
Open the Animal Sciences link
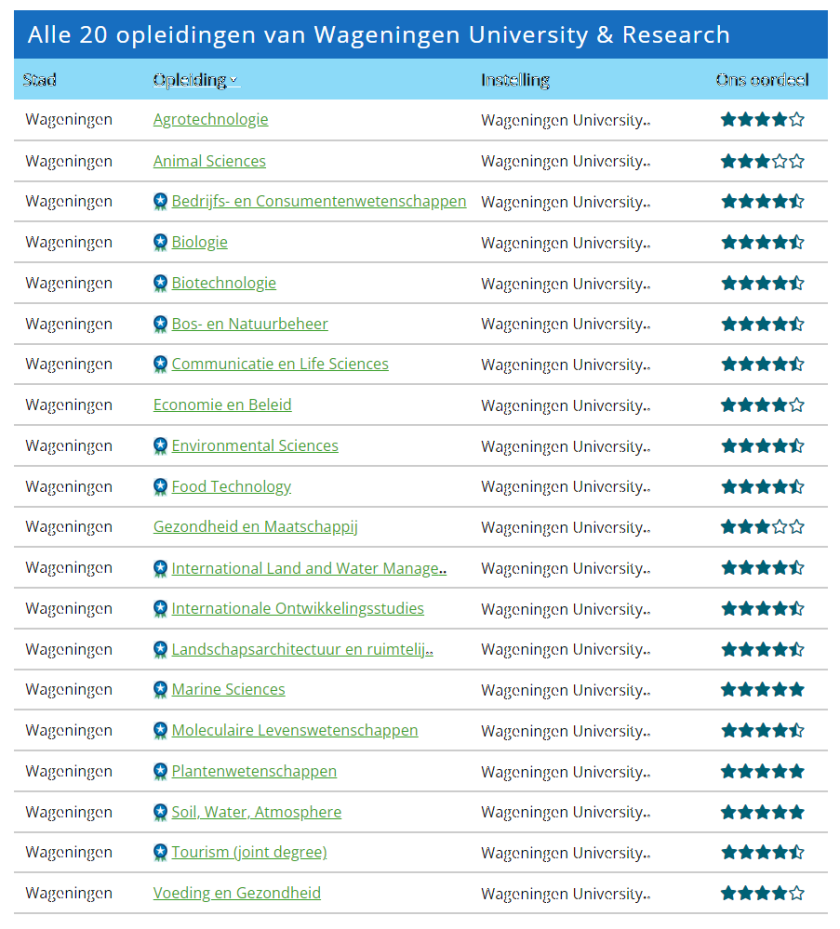pos(209,161)
